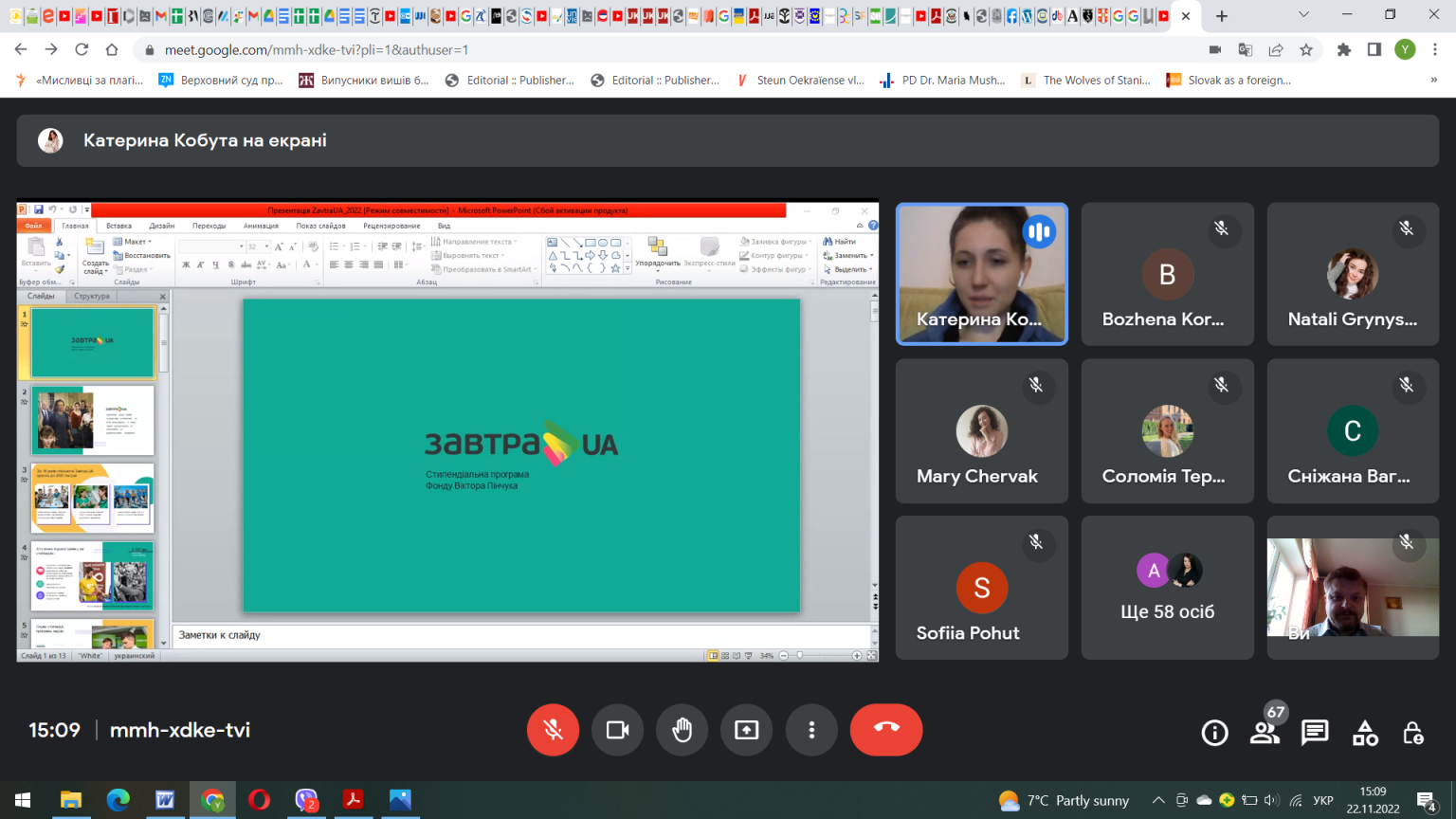
Task: Toggle side panel icon in Chrome toolbar
Action: point(1374,49)
